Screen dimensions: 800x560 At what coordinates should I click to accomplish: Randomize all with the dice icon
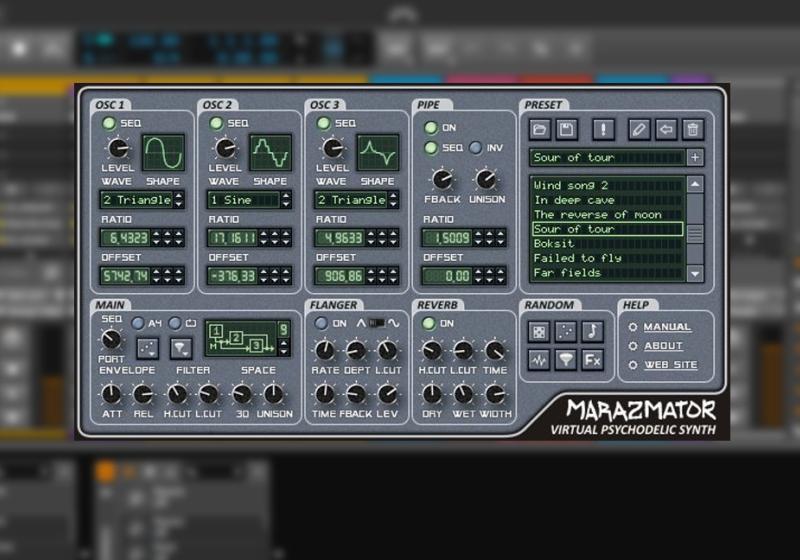pyautogui.click(x=539, y=331)
